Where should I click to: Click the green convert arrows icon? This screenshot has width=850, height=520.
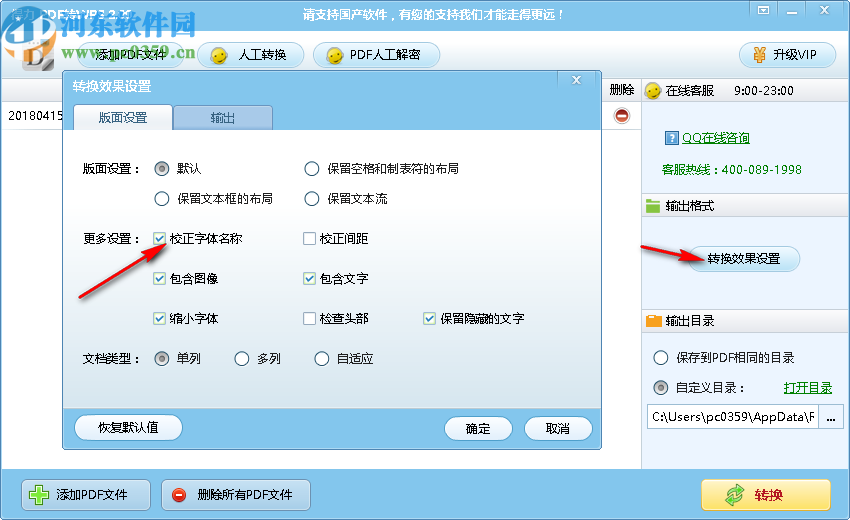tap(735, 495)
